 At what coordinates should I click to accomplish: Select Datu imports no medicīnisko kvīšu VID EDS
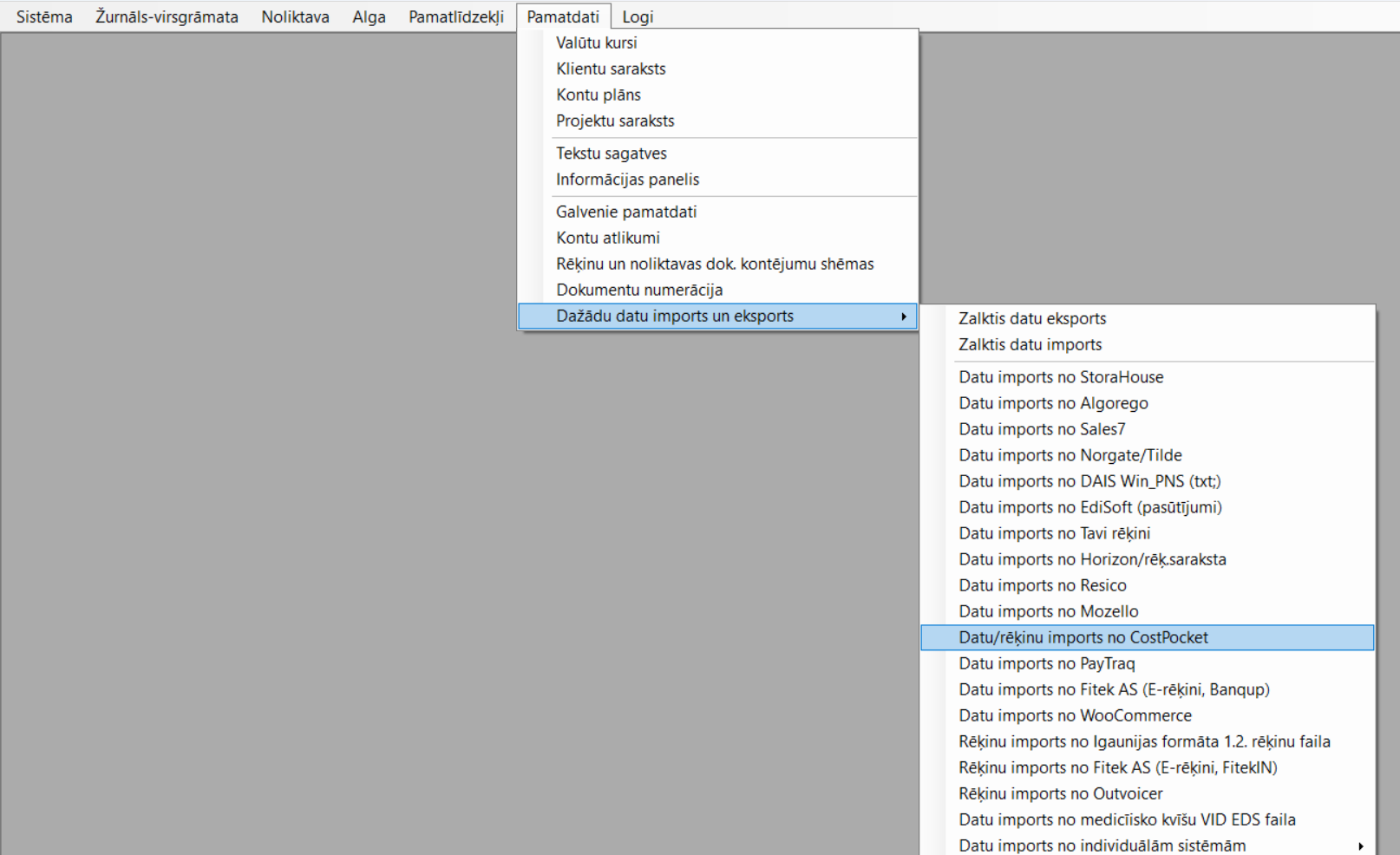coord(1148,819)
